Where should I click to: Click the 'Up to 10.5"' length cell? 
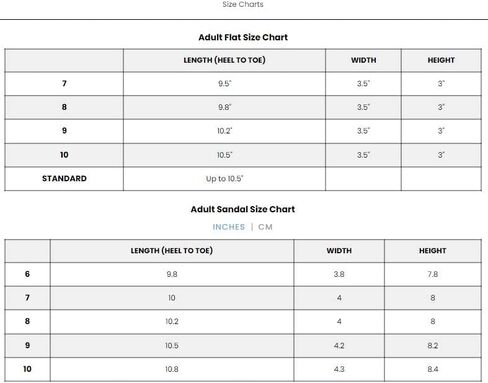click(224, 179)
